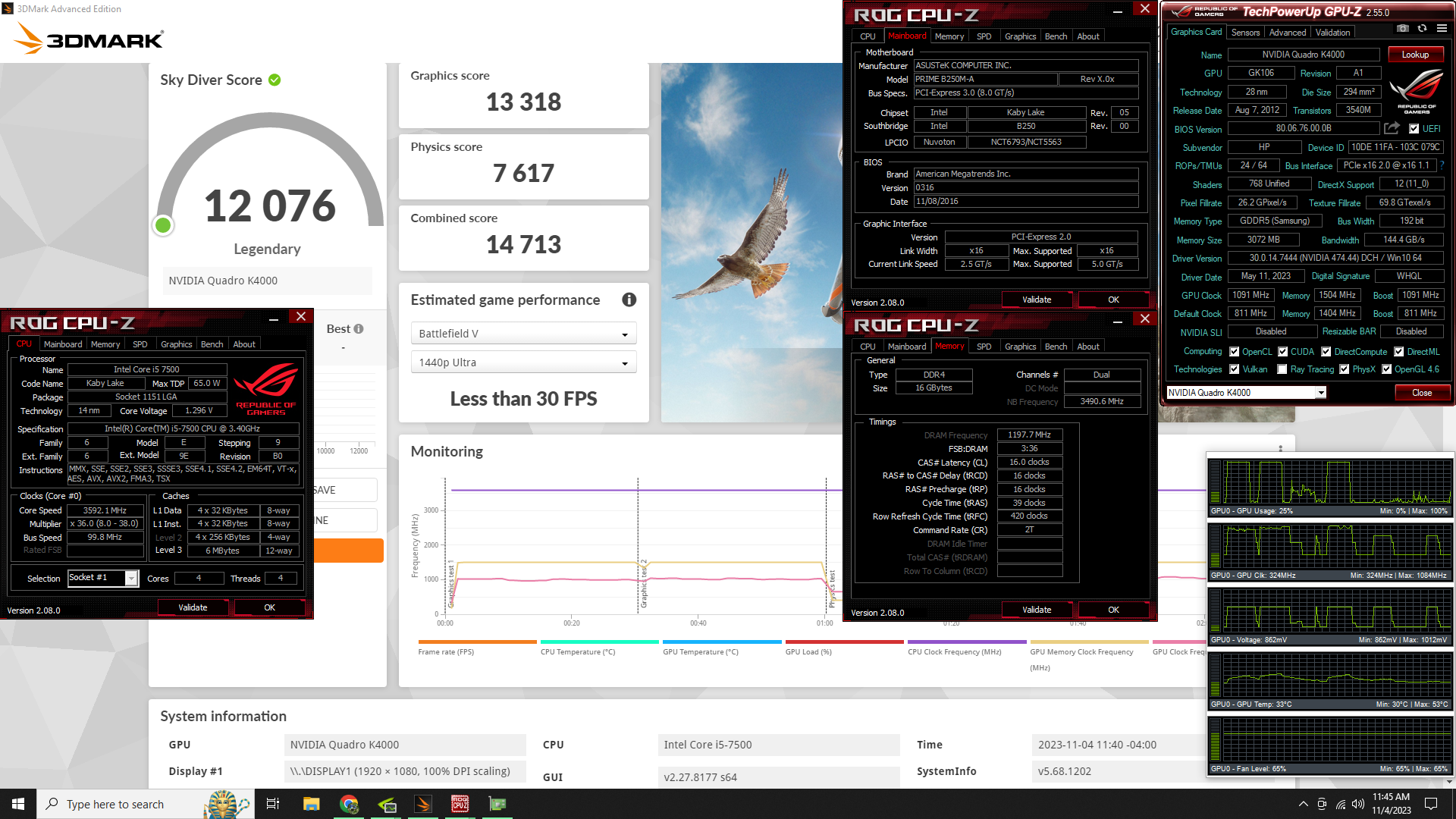This screenshot has height=819, width=1456.
Task: Click the search magnifier in taskbar
Action: (x=52, y=804)
